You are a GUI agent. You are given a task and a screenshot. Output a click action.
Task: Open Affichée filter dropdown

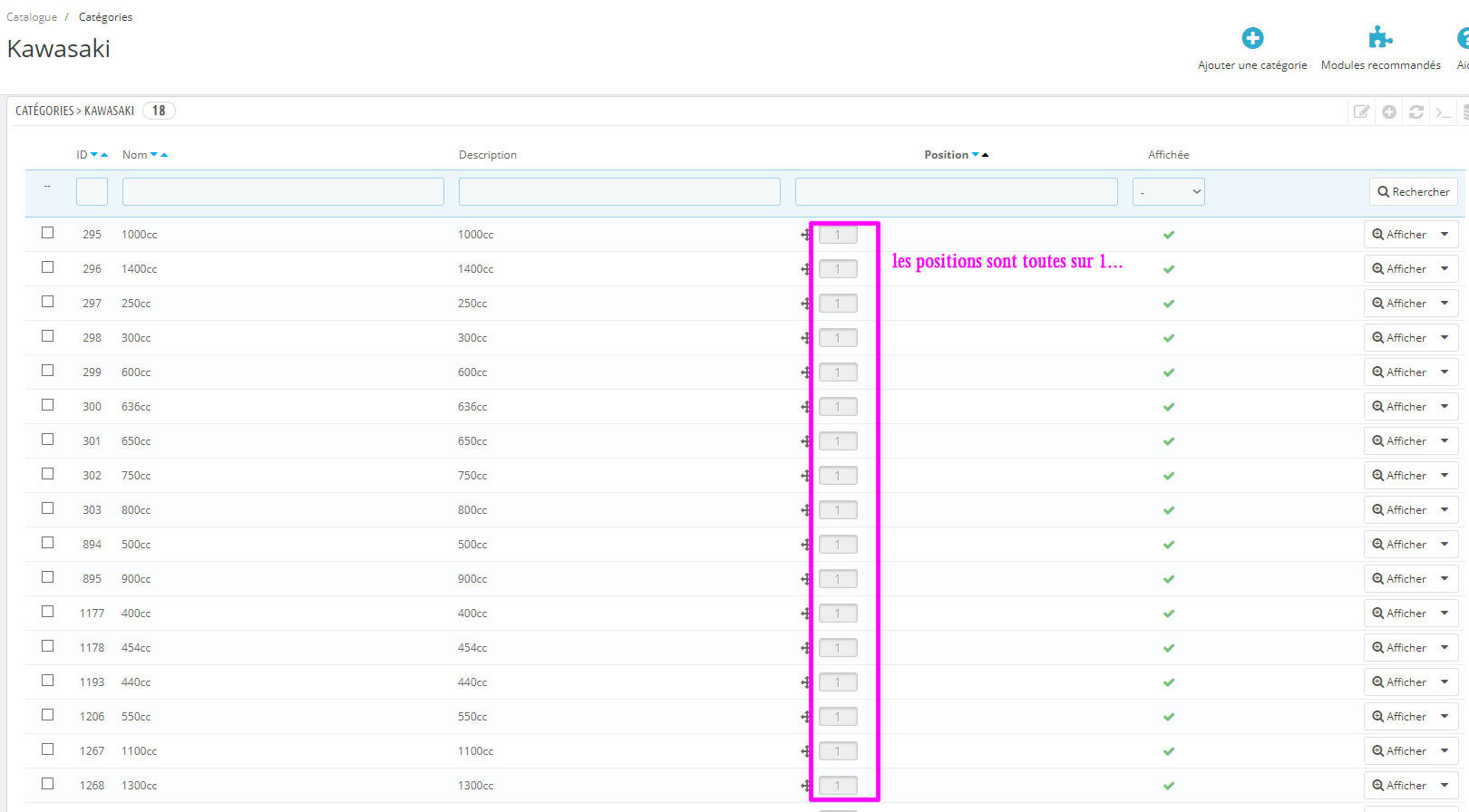[x=1168, y=192]
